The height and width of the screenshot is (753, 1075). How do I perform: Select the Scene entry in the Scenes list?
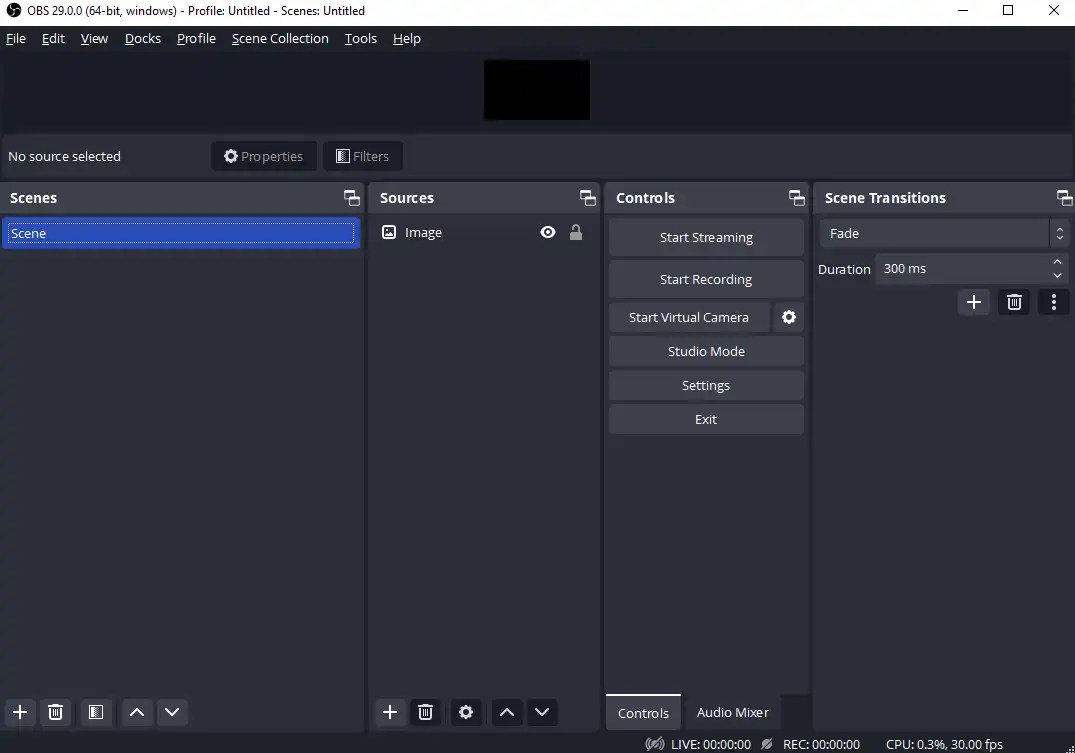(x=181, y=232)
